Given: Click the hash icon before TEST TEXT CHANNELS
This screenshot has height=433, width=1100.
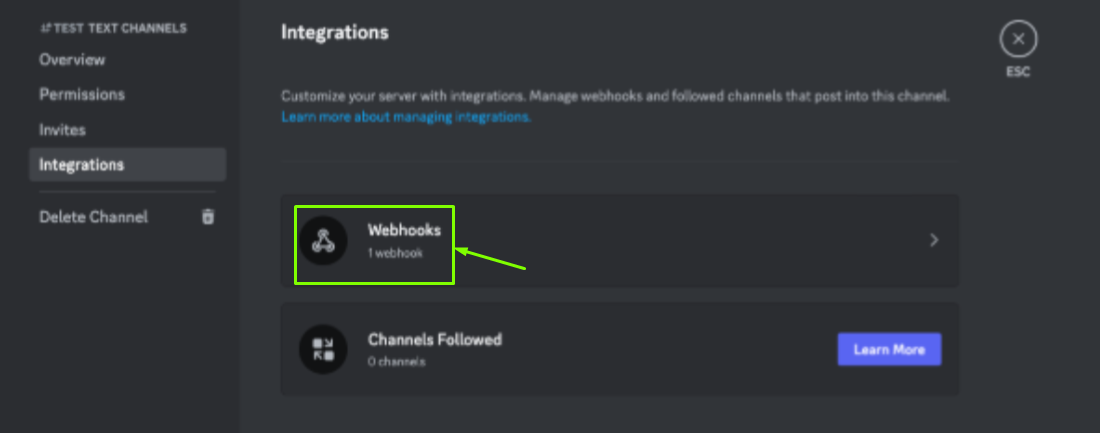Looking at the screenshot, I should pos(45,28).
